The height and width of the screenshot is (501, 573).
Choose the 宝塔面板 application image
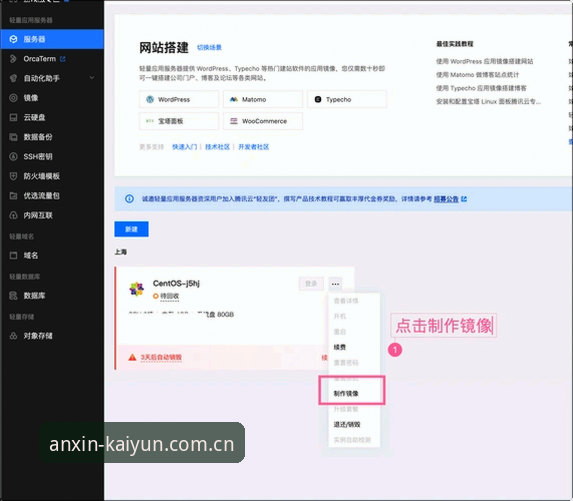click(179, 121)
